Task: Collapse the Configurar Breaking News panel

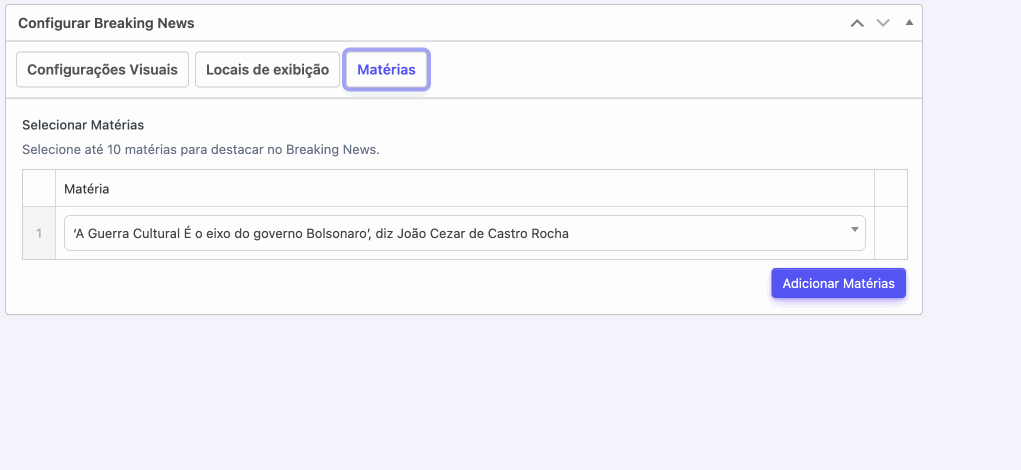Action: 910,23
